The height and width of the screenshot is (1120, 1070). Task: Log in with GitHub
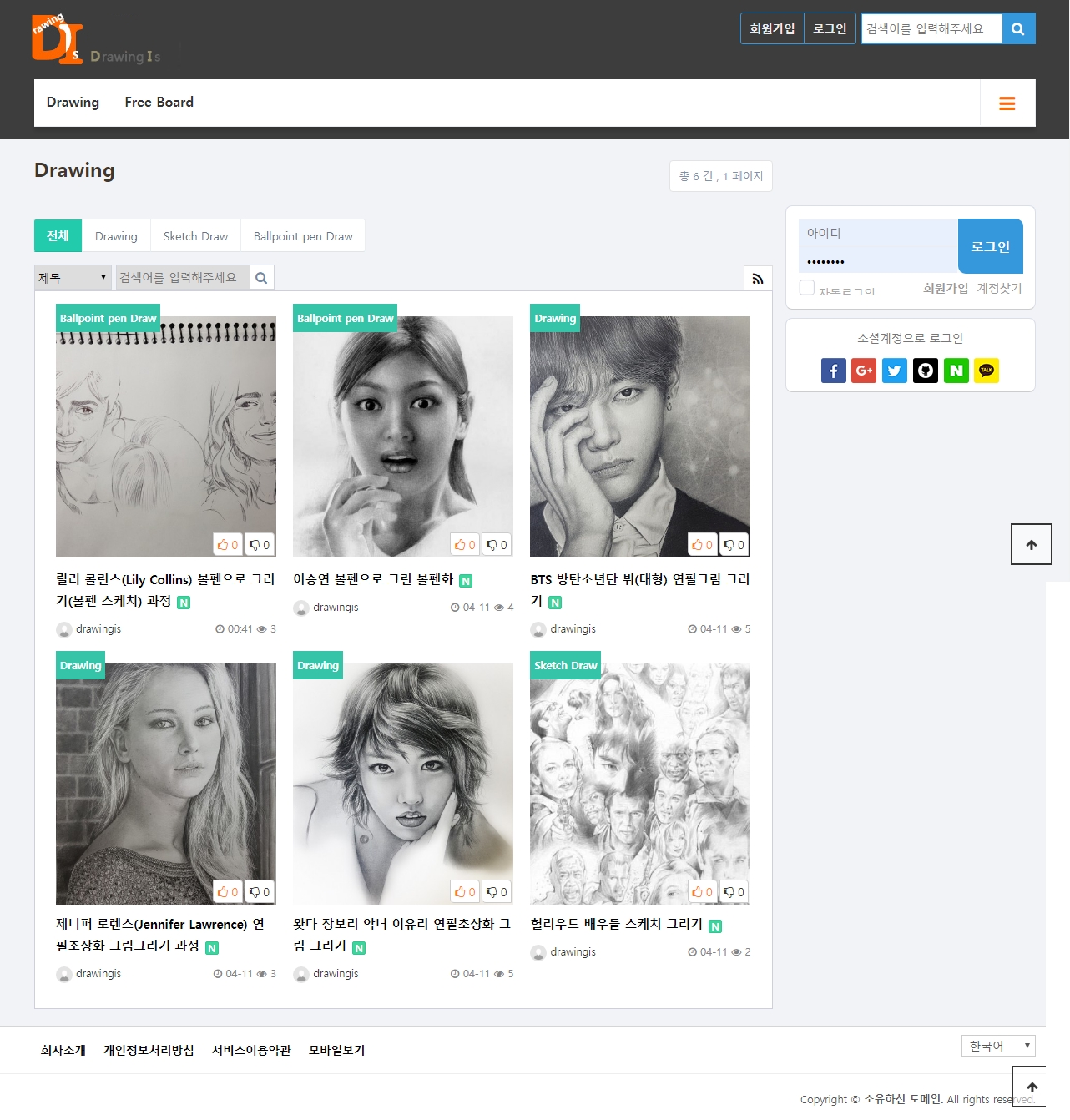click(926, 371)
